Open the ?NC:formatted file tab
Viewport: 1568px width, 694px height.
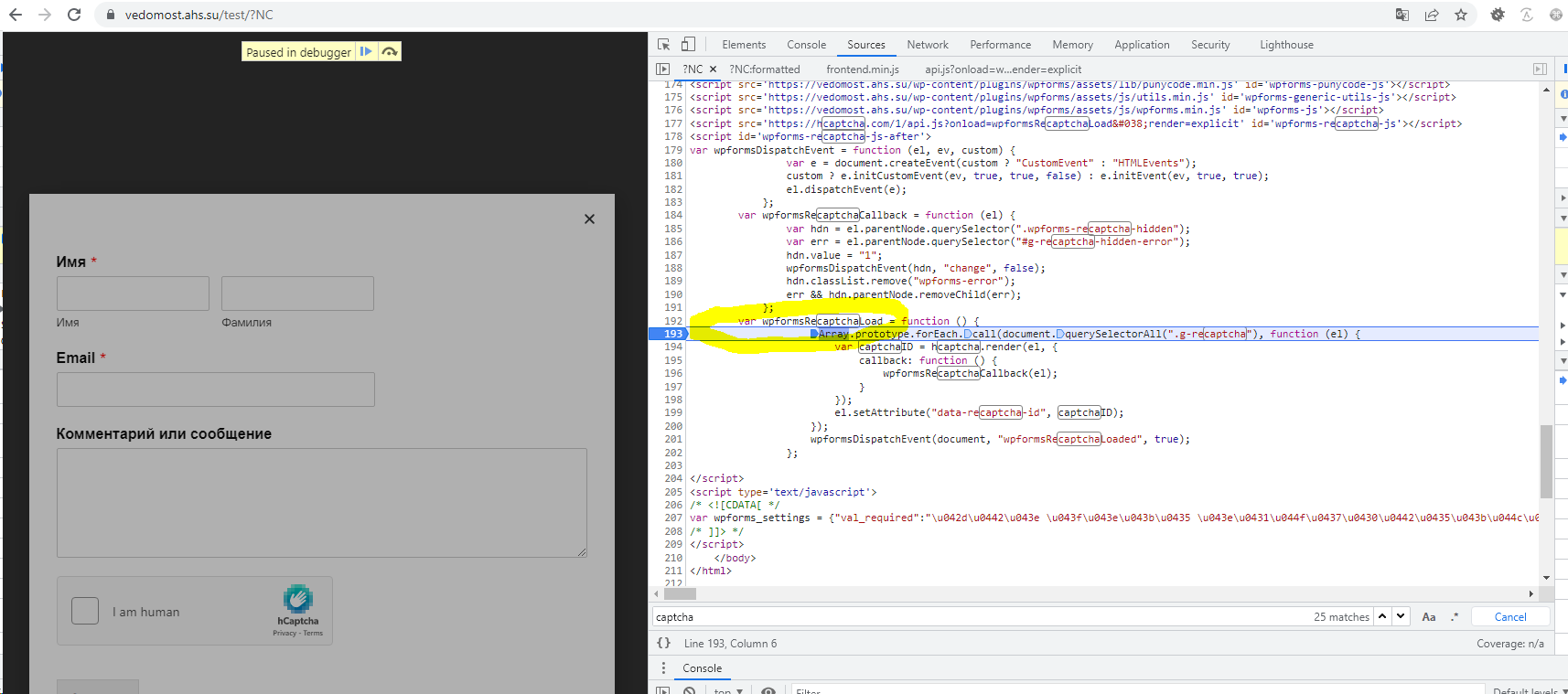[x=764, y=69]
